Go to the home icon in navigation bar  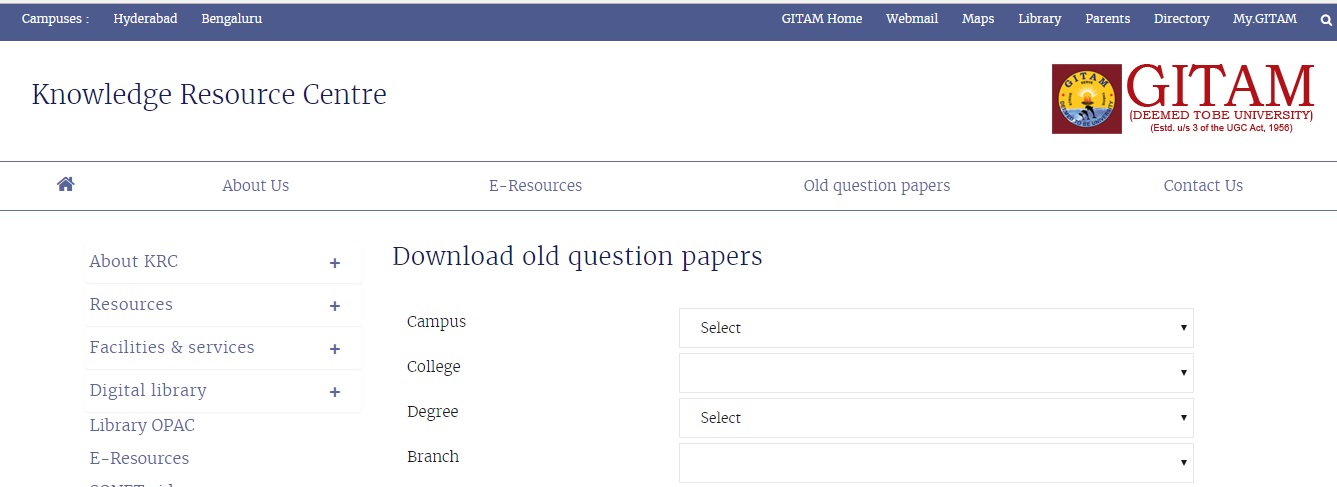coord(66,184)
